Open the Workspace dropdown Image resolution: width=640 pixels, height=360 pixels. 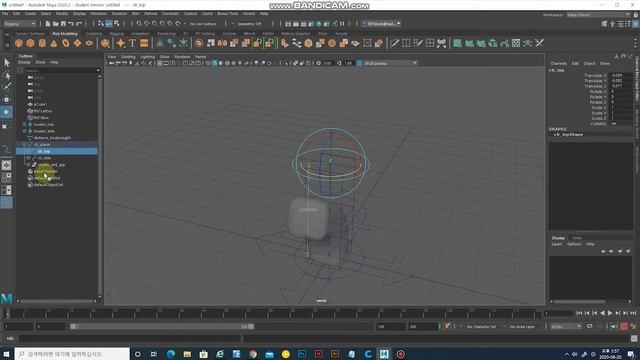tap(598, 15)
